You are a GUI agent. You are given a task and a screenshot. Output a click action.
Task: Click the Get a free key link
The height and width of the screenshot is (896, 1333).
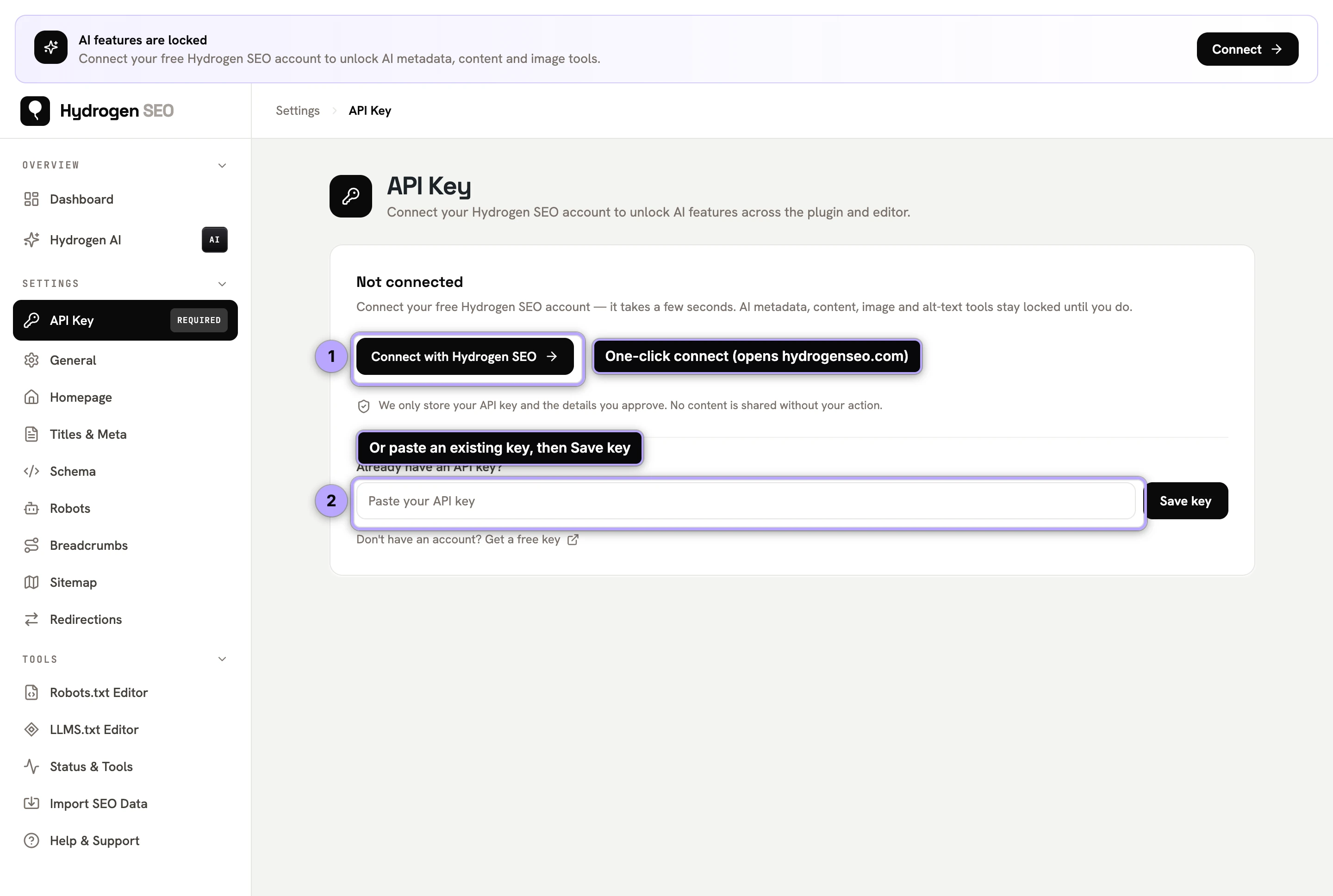(x=522, y=540)
